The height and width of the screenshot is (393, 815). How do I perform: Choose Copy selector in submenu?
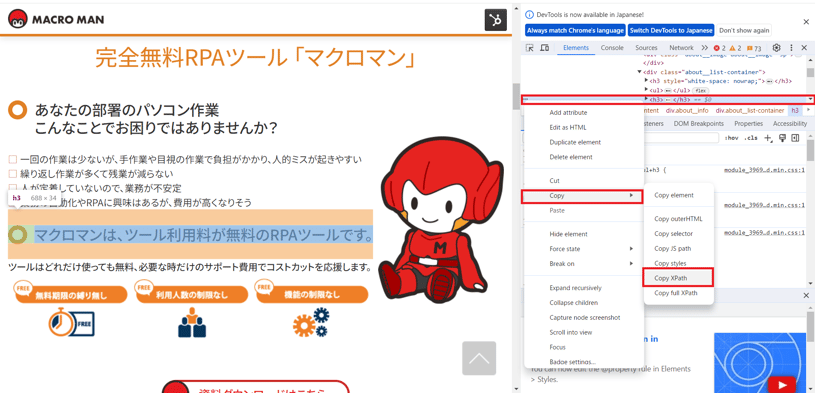679,234
